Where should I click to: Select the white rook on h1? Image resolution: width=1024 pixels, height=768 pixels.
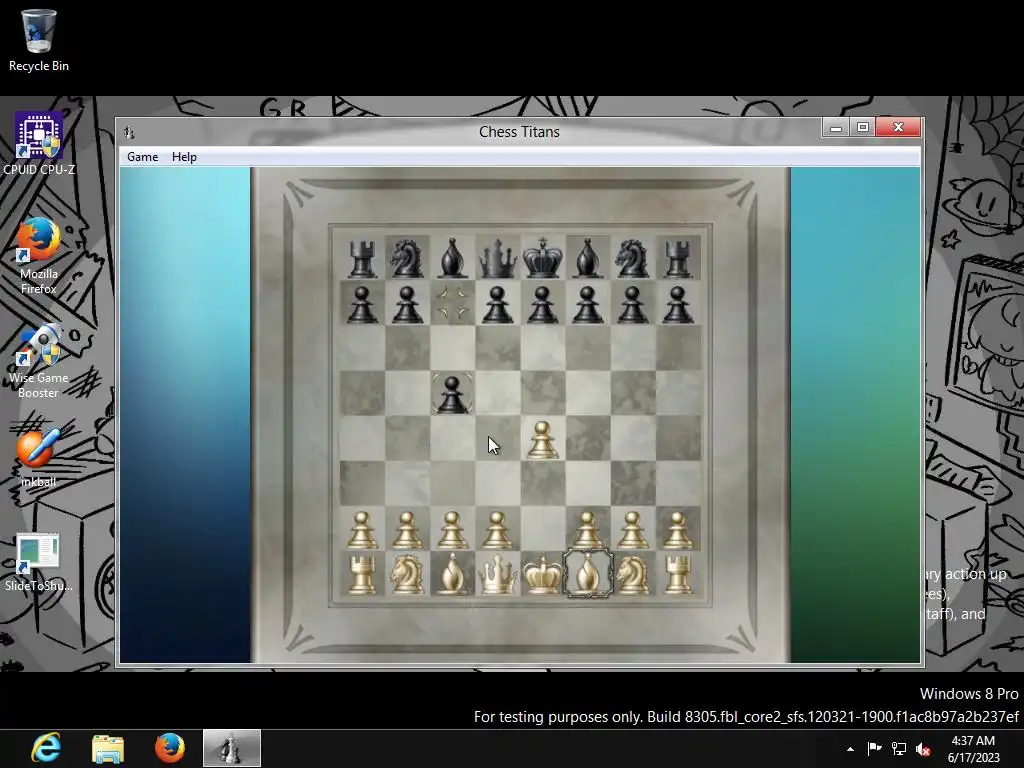click(678, 575)
